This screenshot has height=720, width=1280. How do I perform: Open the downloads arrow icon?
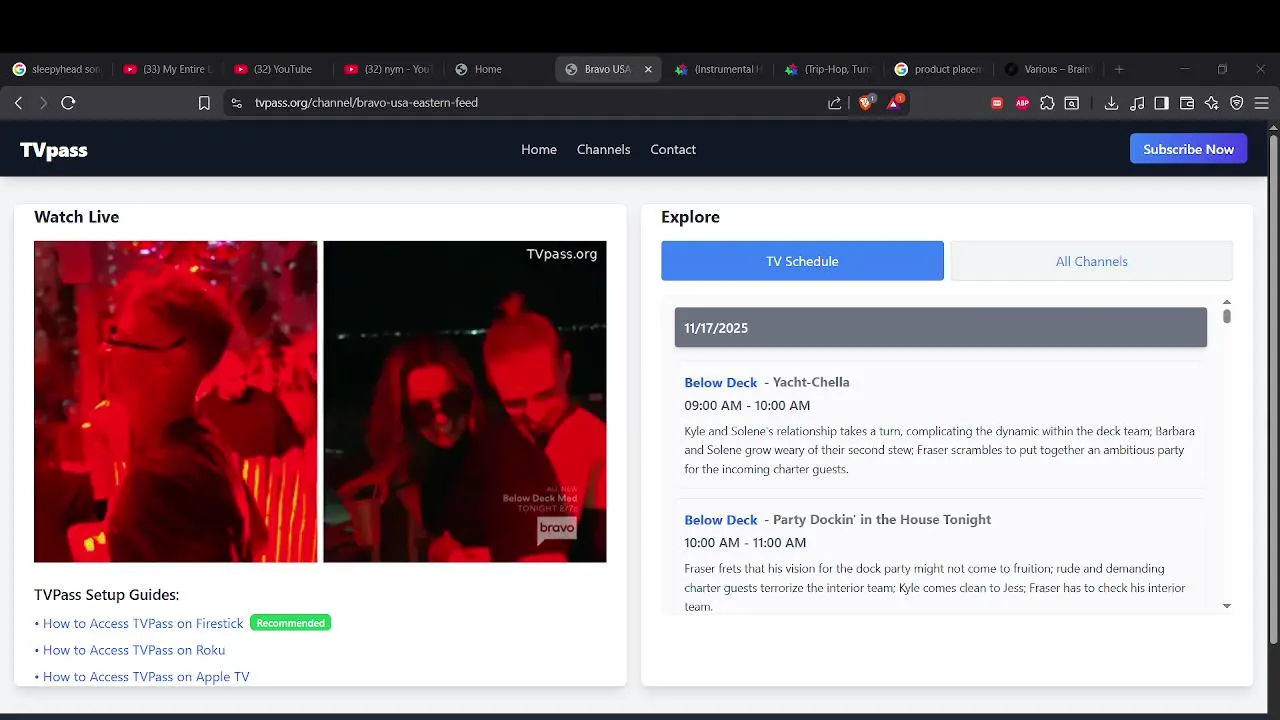click(1111, 103)
